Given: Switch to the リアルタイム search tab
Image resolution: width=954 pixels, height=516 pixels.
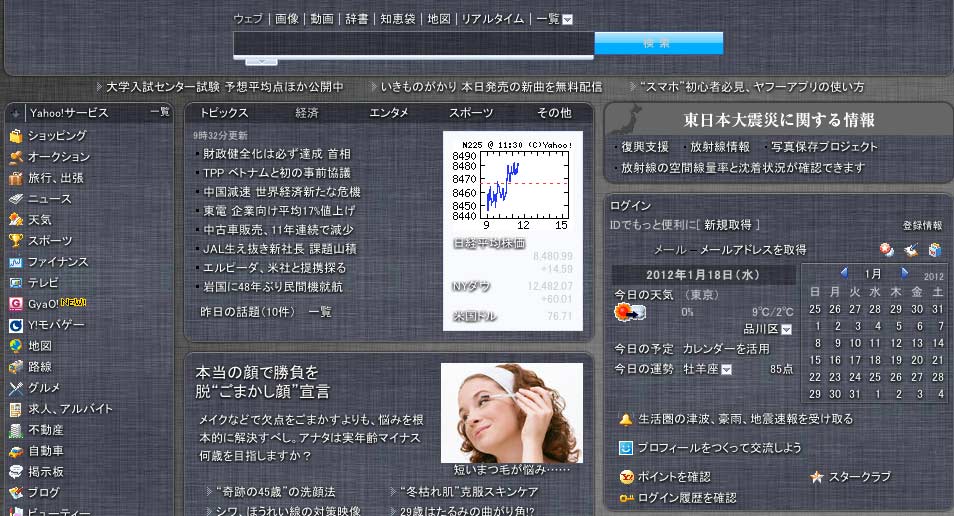Looking at the screenshot, I should tap(493, 19).
